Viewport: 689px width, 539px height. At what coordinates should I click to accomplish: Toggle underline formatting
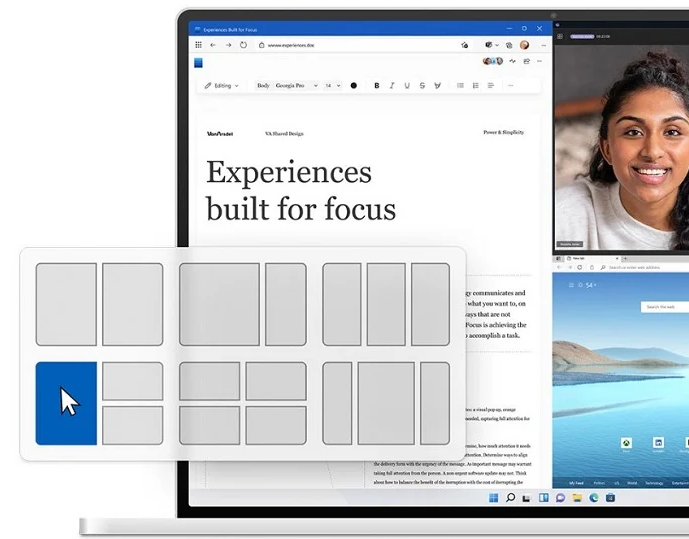407,86
